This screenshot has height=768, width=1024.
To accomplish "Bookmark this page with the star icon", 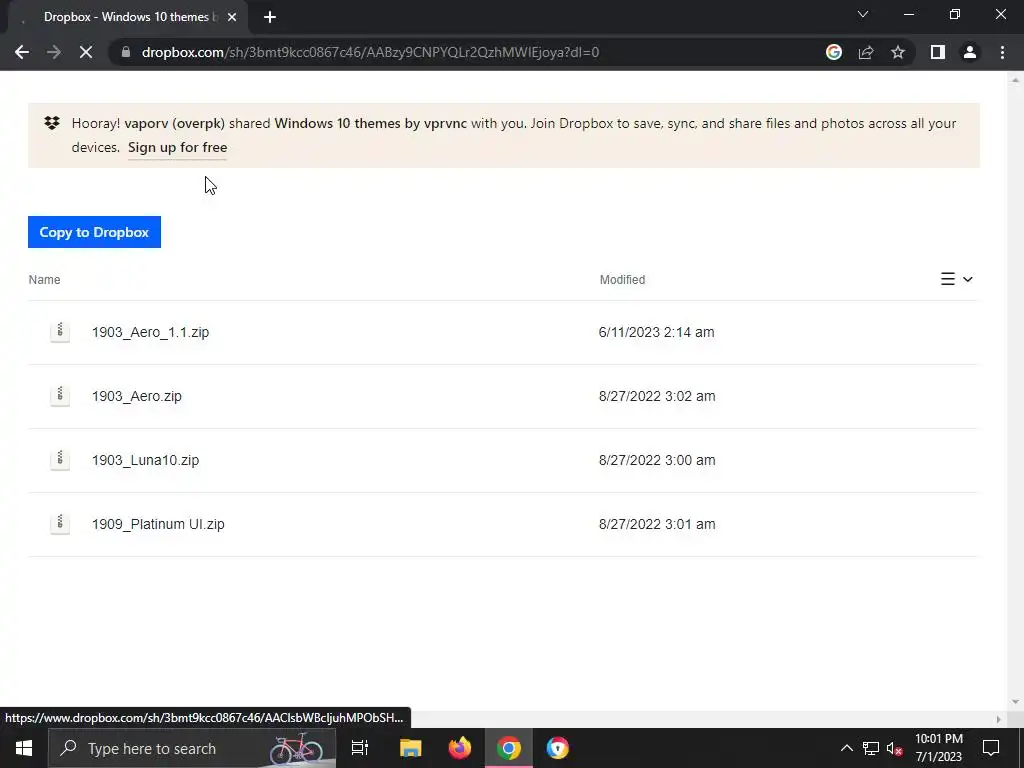I will [898, 52].
